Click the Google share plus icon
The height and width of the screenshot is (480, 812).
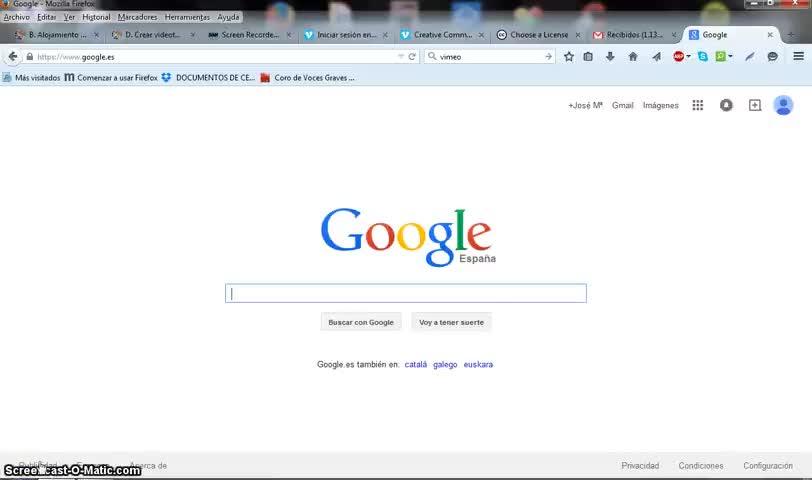[755, 105]
